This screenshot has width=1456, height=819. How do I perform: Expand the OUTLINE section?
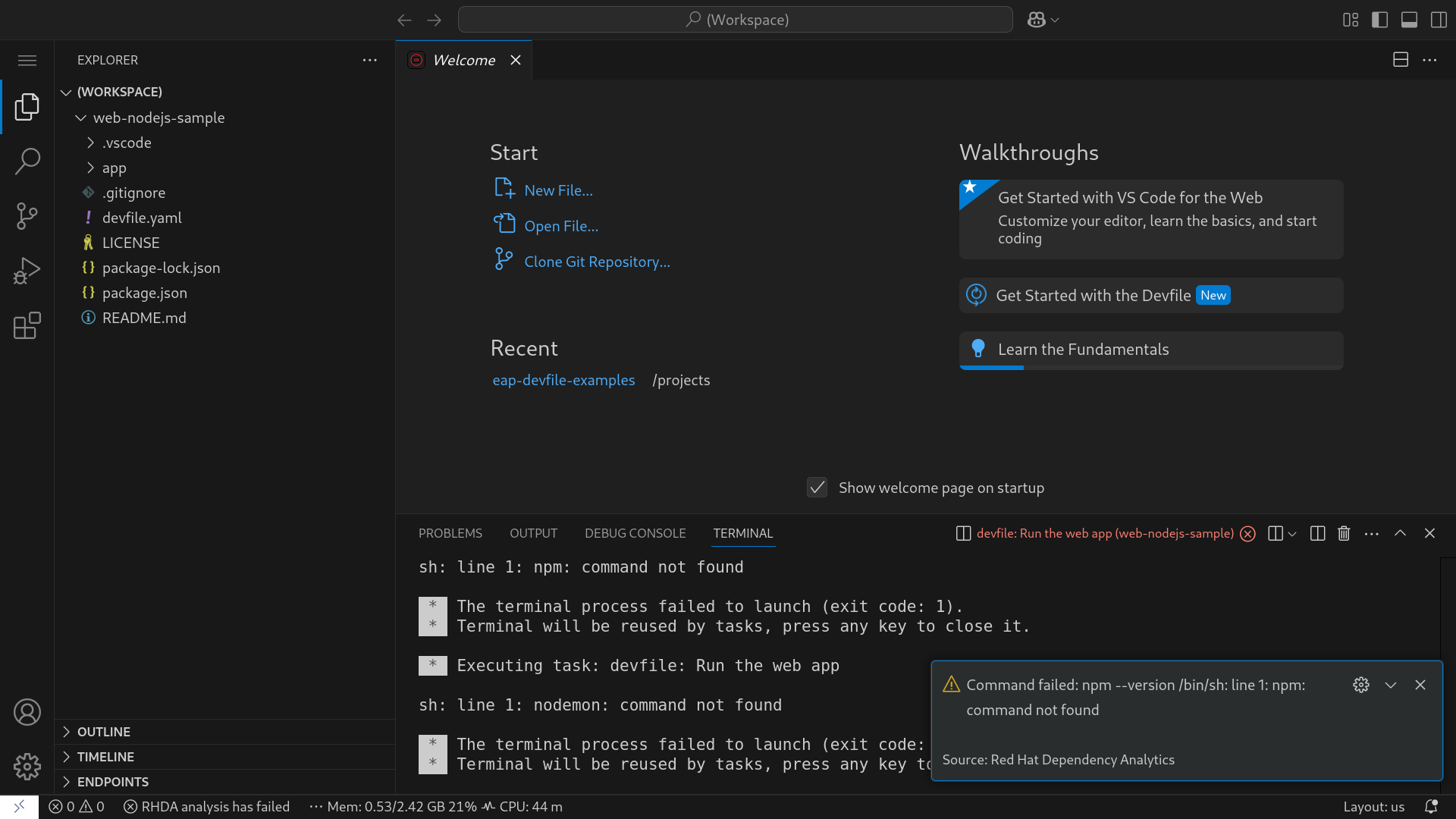click(104, 732)
